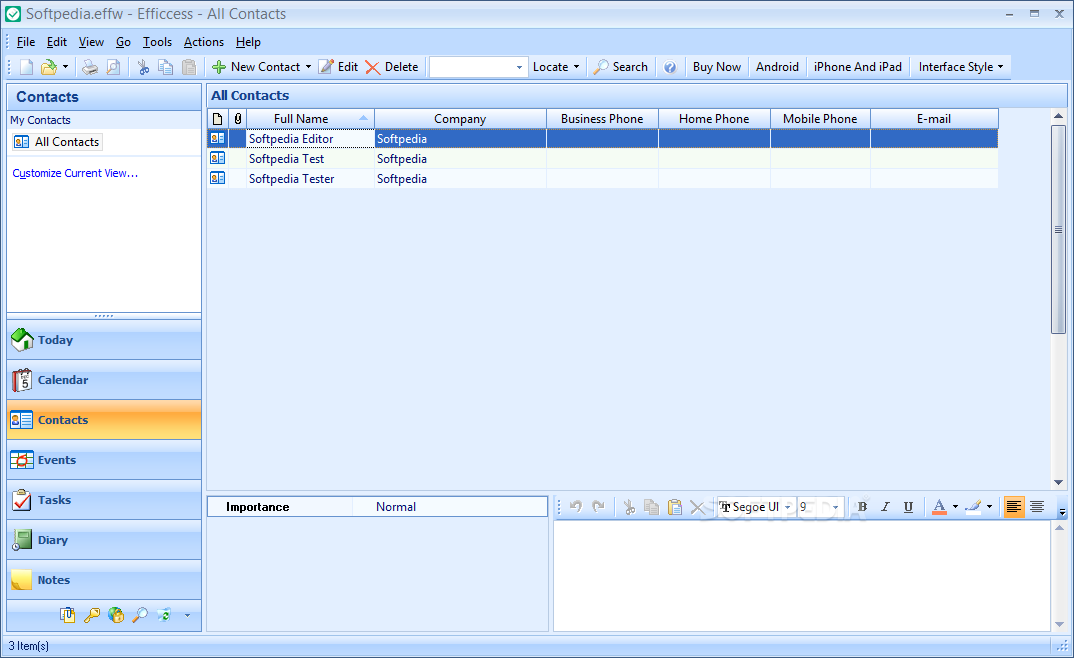This screenshot has width=1074, height=658.
Task: Open the File menu
Action: (x=25, y=42)
